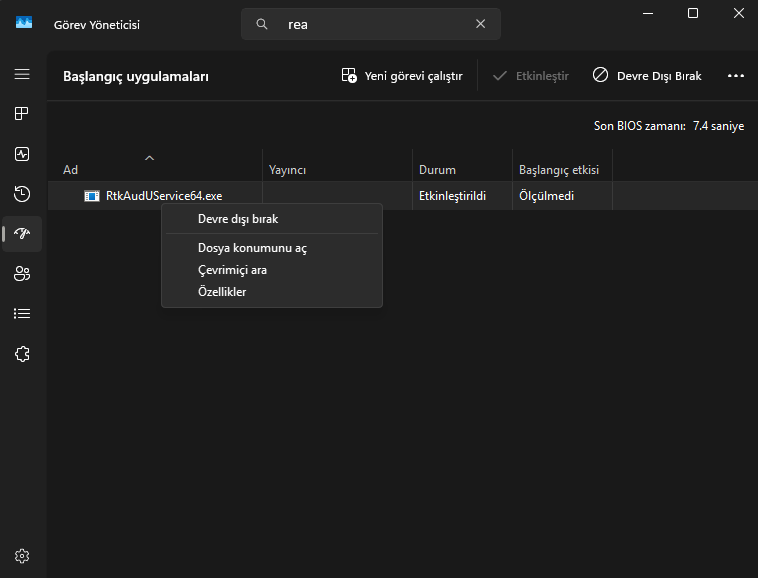This screenshot has height=578, width=758.
Task: Click the Task Manager app icon
Action: point(24,23)
